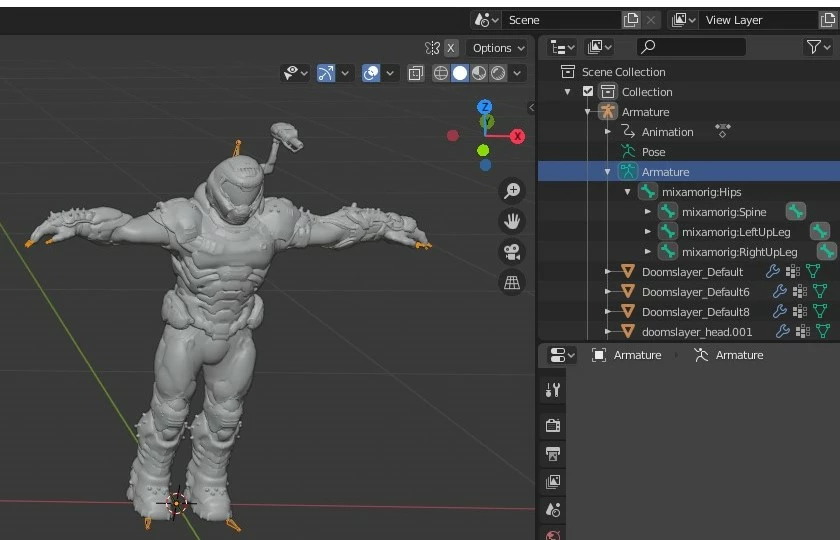Open the Scene properties tab

click(x=553, y=510)
